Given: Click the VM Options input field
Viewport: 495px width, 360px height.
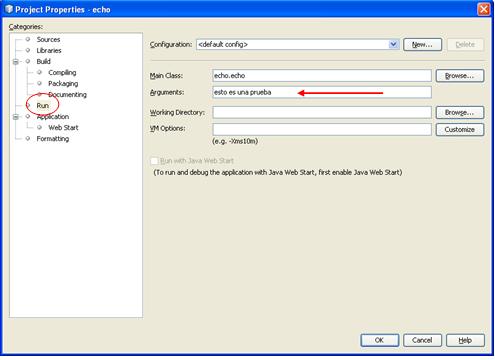Looking at the screenshot, I should point(322,129).
